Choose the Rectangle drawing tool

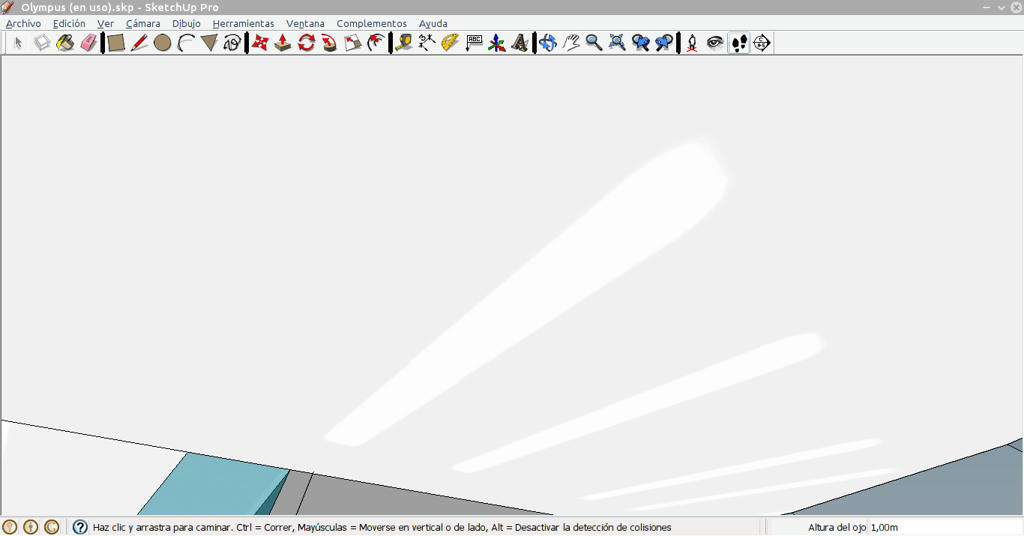pos(116,43)
